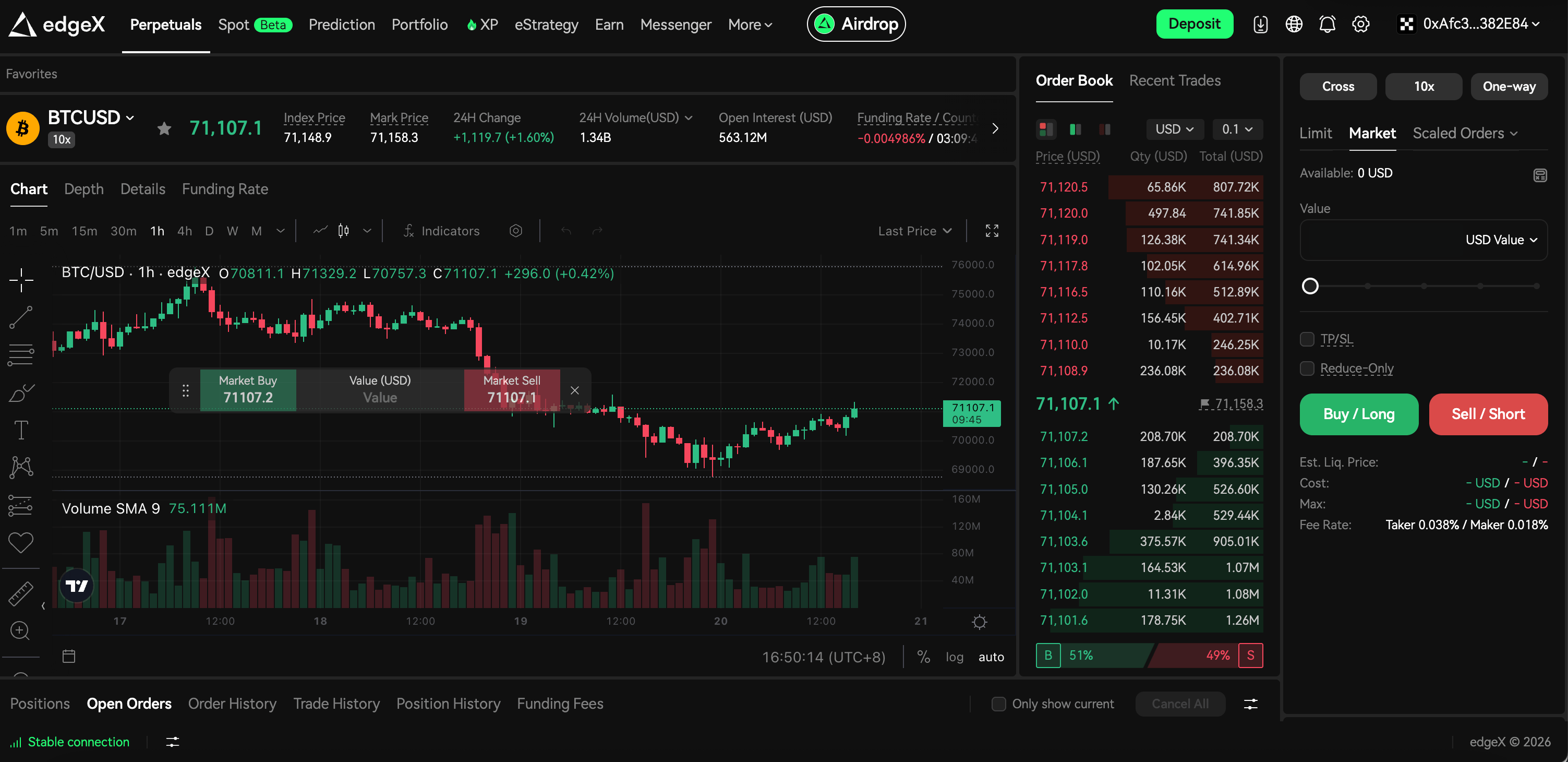Open the BTCUSD symbol selector

coord(90,117)
